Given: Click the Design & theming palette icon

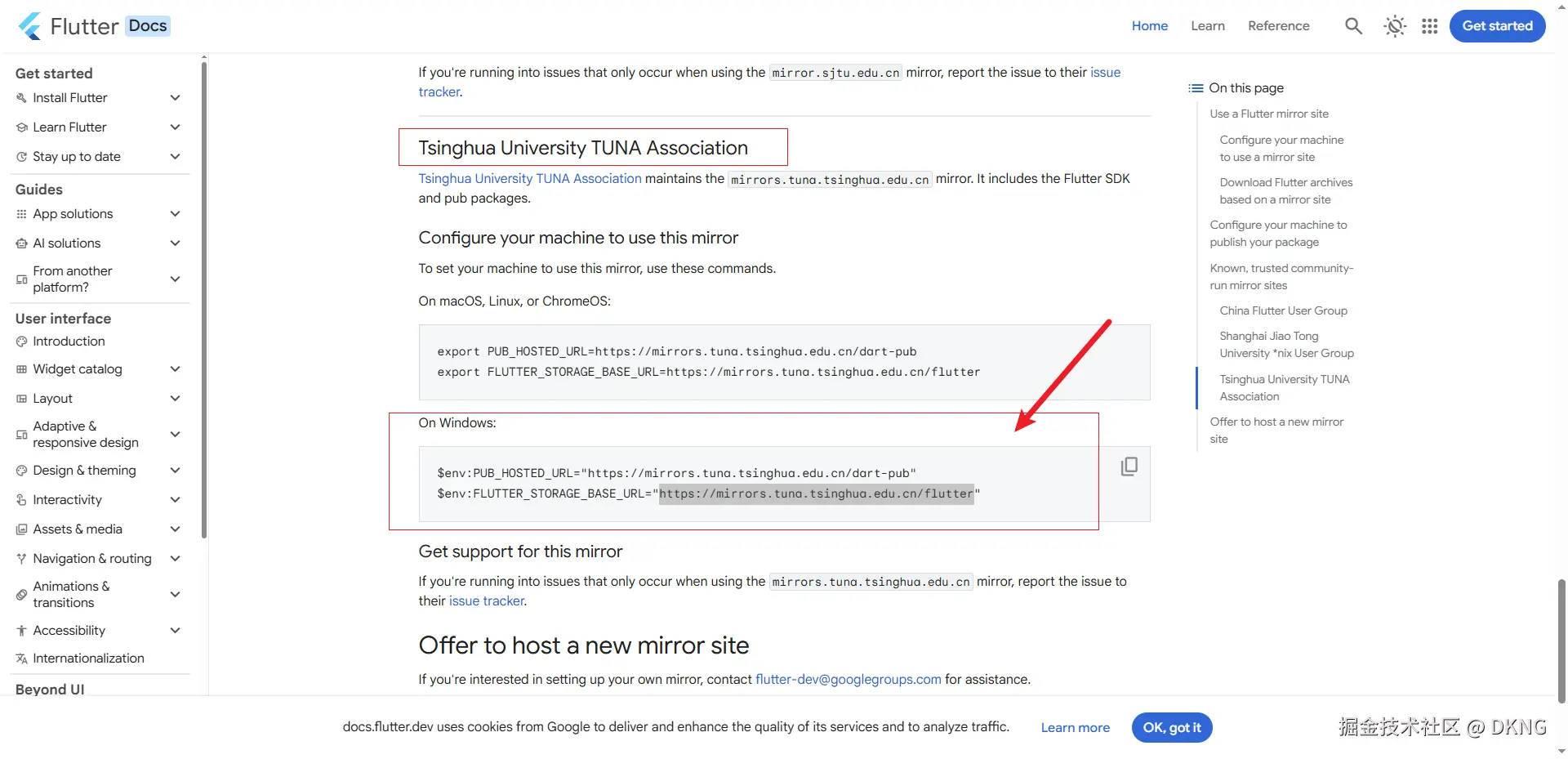Looking at the screenshot, I should 21,471.
